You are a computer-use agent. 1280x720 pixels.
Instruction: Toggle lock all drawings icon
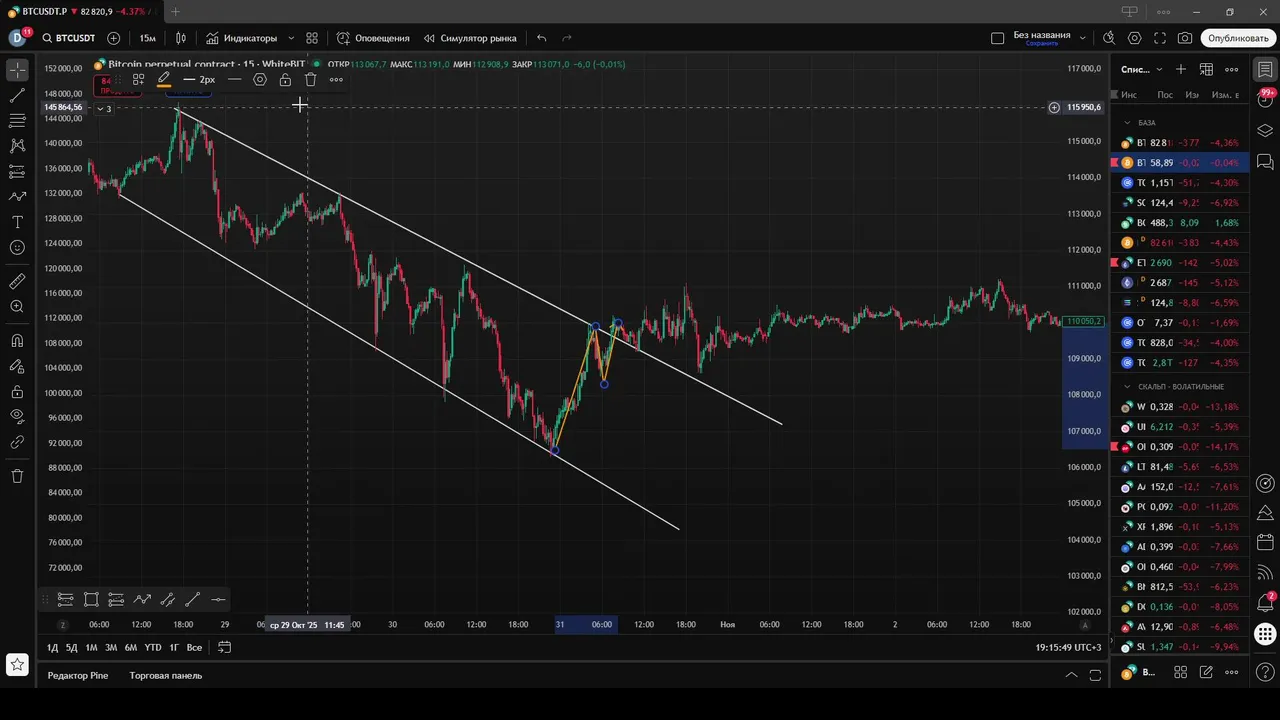[17, 391]
